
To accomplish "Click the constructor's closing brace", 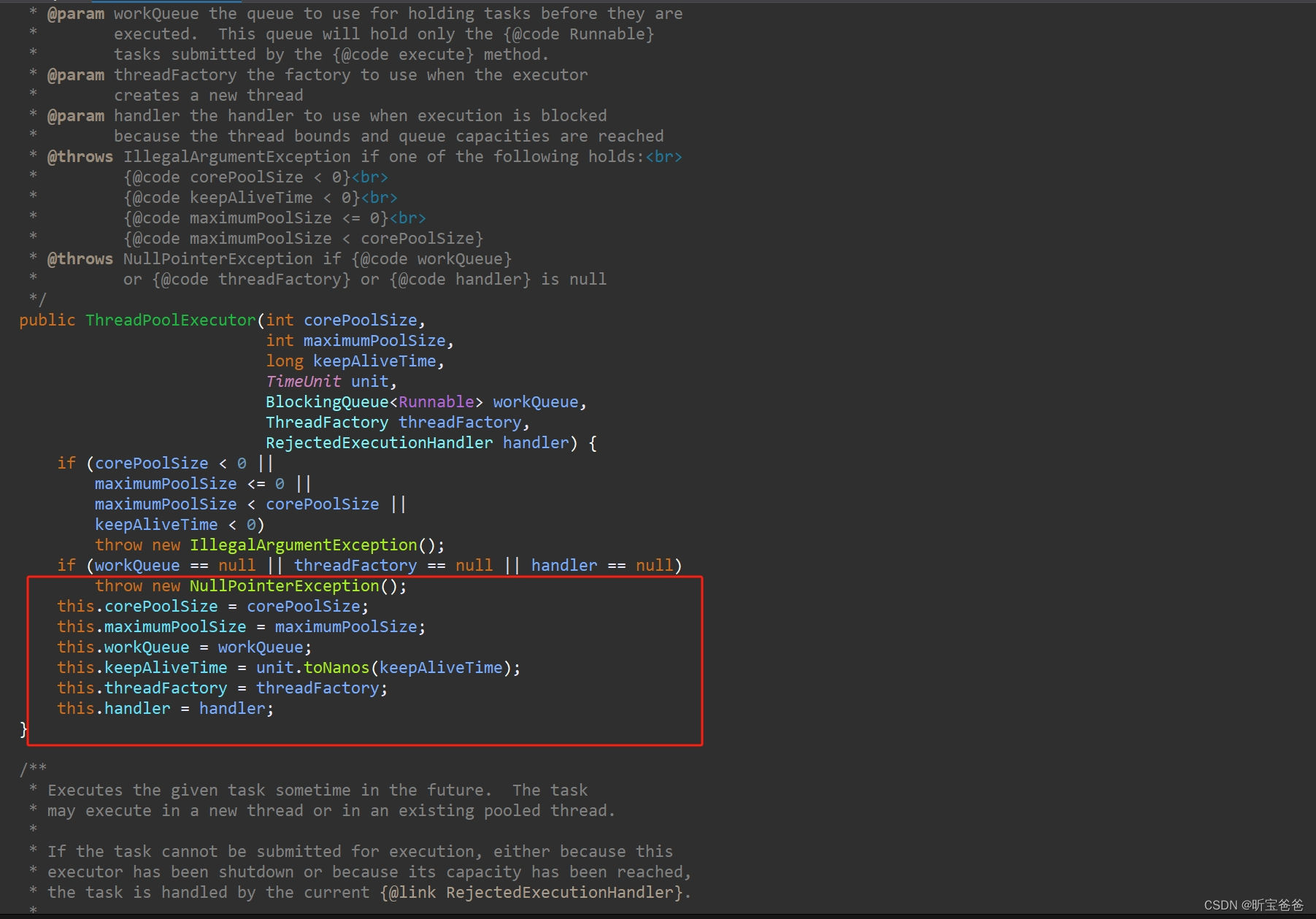I will pos(23,729).
